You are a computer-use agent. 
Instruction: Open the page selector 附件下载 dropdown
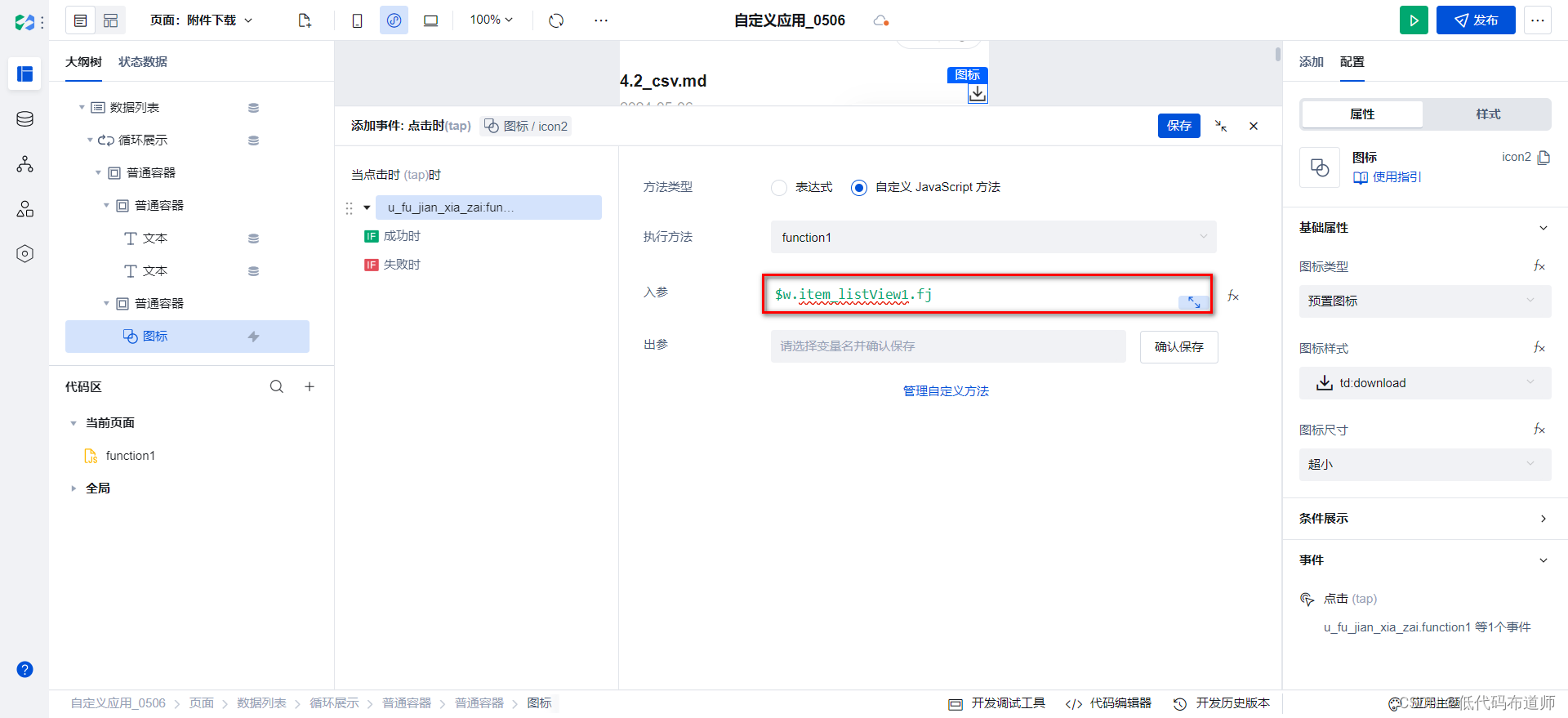click(x=201, y=20)
